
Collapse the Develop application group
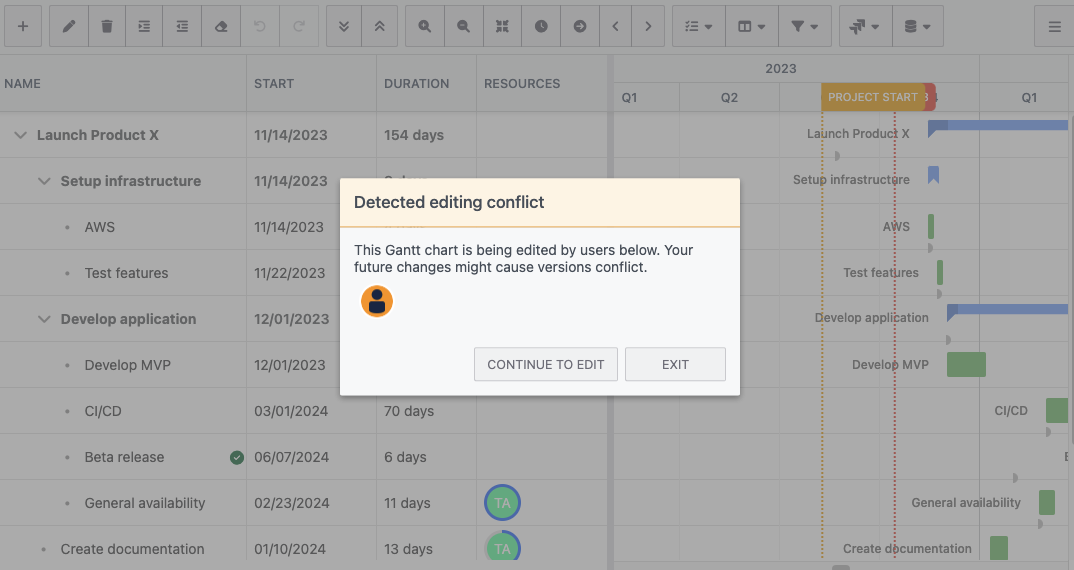pos(44,319)
